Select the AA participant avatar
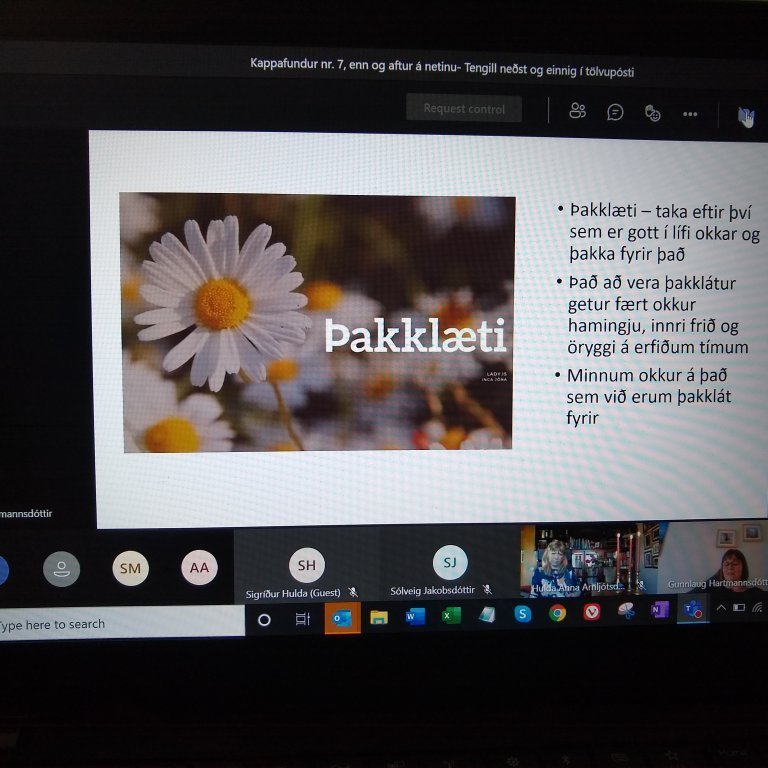This screenshot has width=768, height=768. (x=199, y=568)
